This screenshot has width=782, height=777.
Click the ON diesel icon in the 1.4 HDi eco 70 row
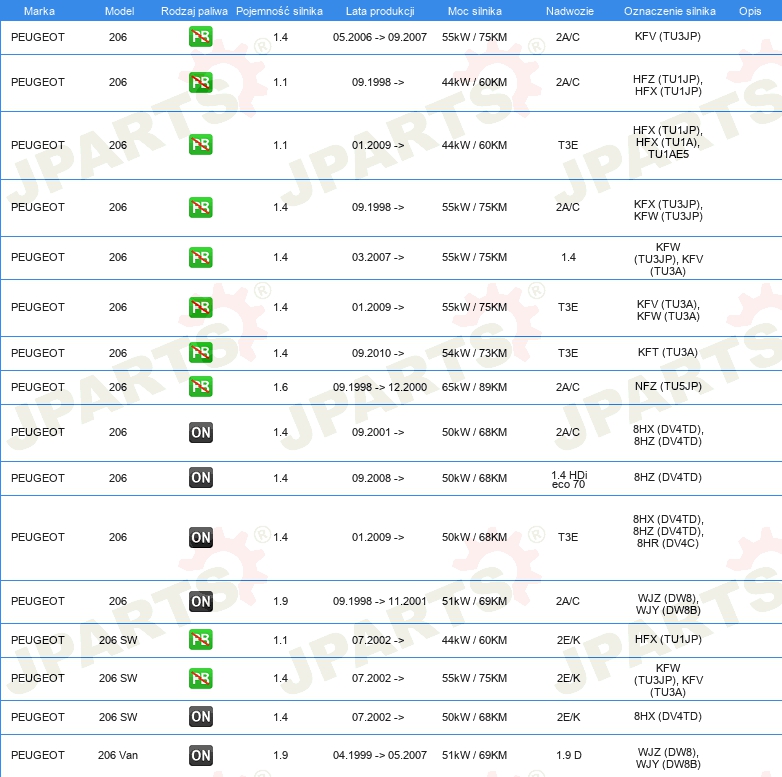(x=200, y=477)
